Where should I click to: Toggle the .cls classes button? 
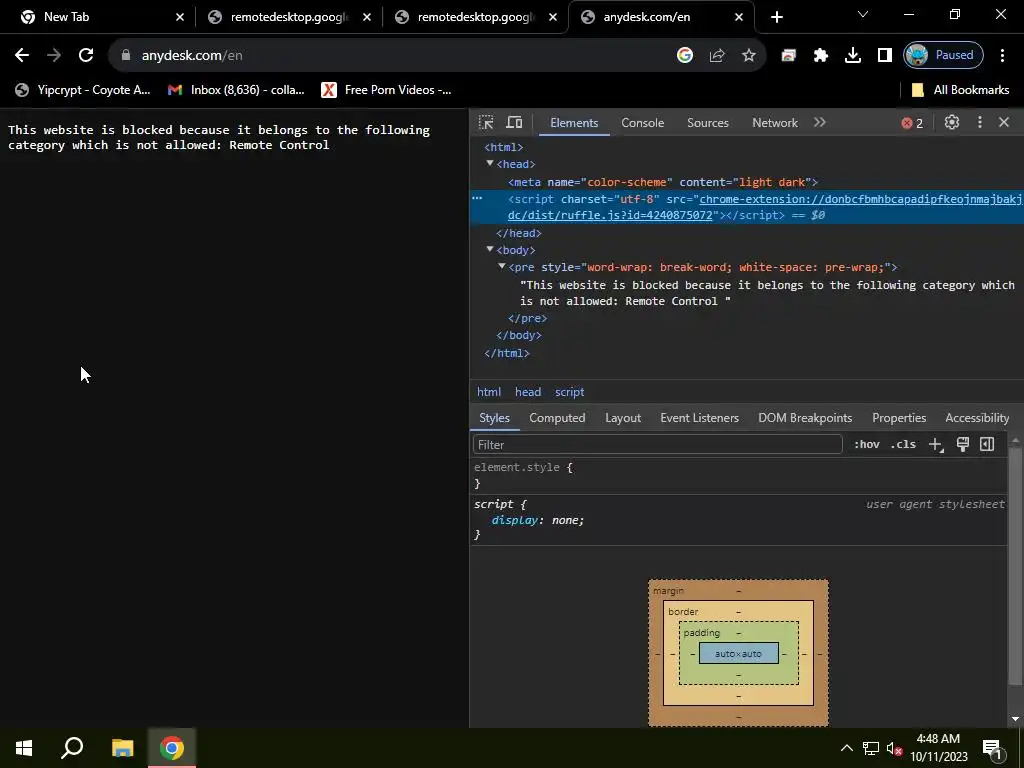click(x=903, y=444)
